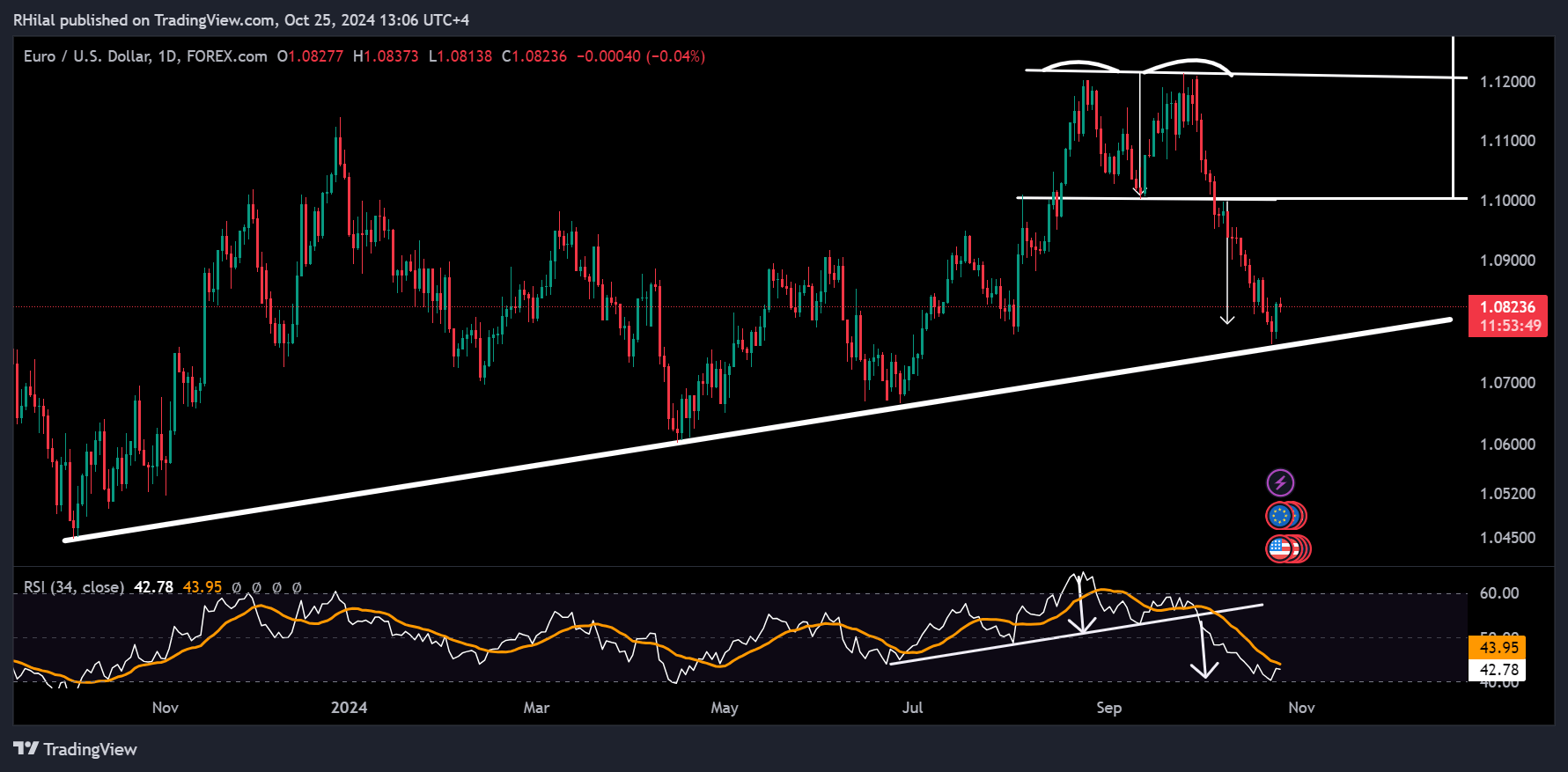The height and width of the screenshot is (772, 1568).
Task: Click the high value H1.08373
Action: pos(386,56)
